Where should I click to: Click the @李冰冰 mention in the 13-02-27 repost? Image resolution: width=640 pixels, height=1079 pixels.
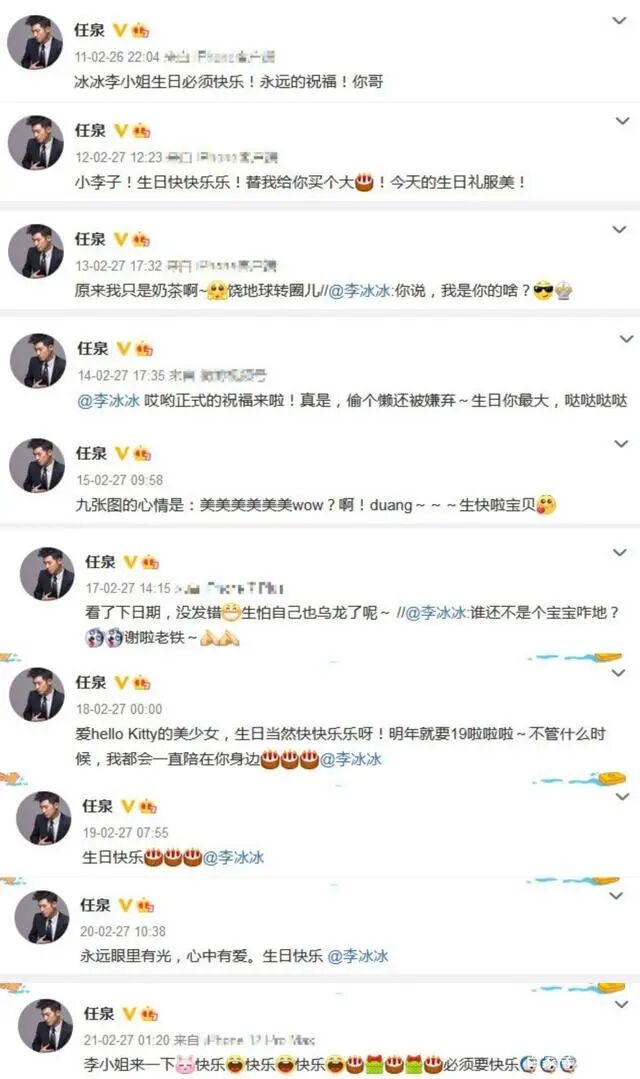pyautogui.click(x=360, y=291)
